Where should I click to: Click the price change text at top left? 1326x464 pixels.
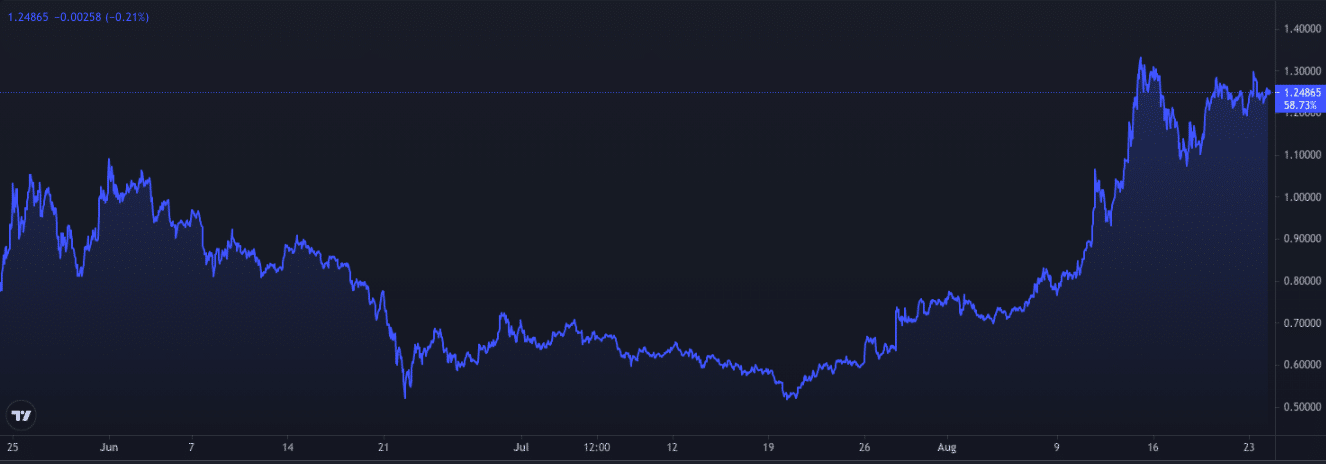coord(78,17)
